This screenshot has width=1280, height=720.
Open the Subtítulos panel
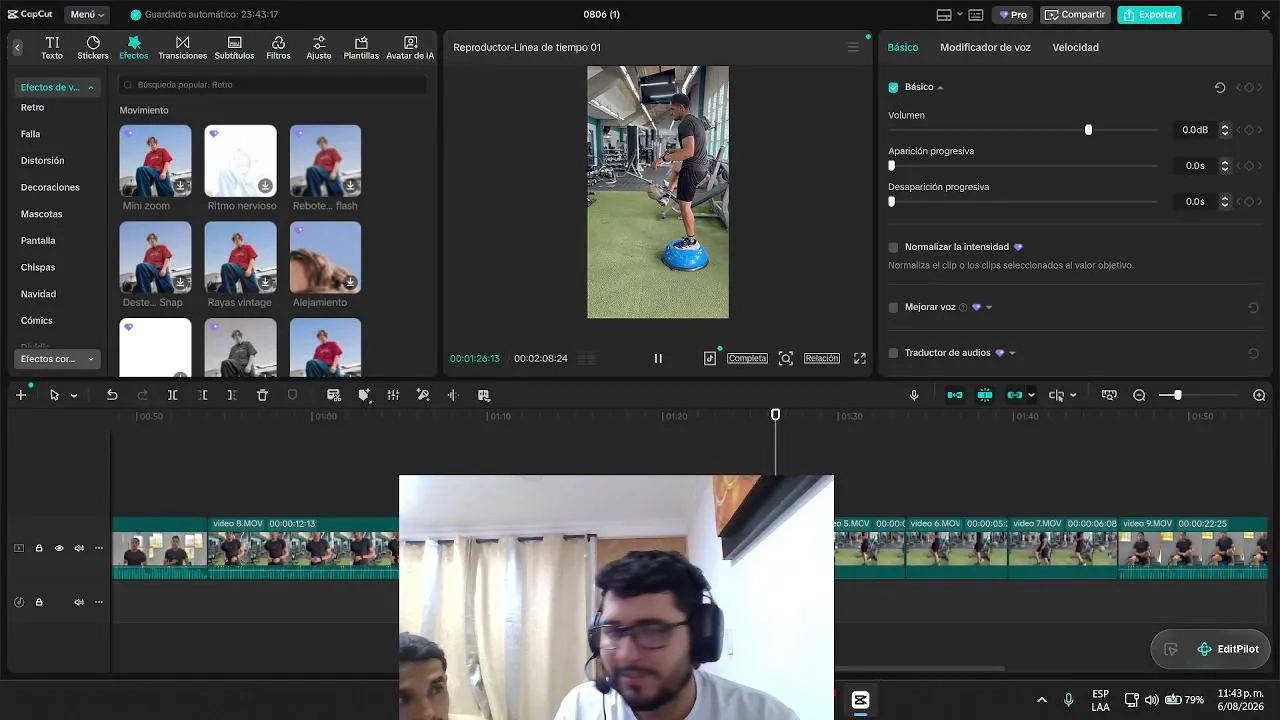[x=234, y=47]
